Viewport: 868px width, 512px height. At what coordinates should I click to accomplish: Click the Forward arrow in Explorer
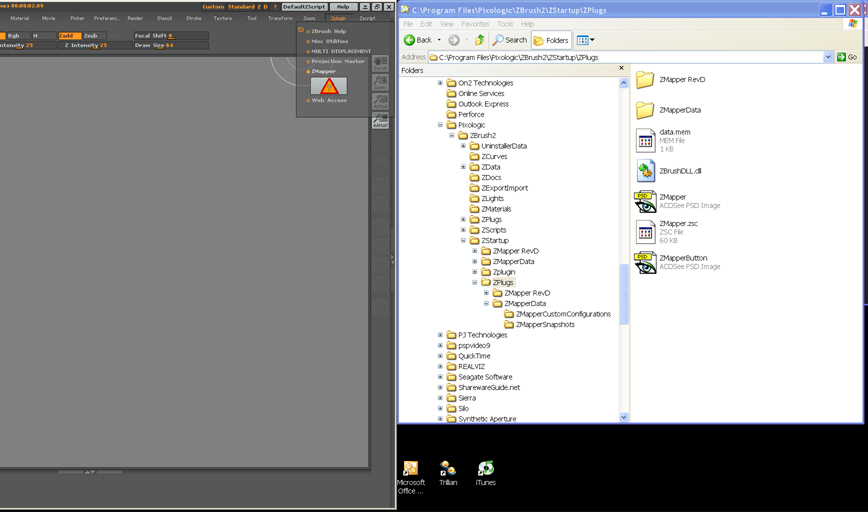tap(454, 40)
